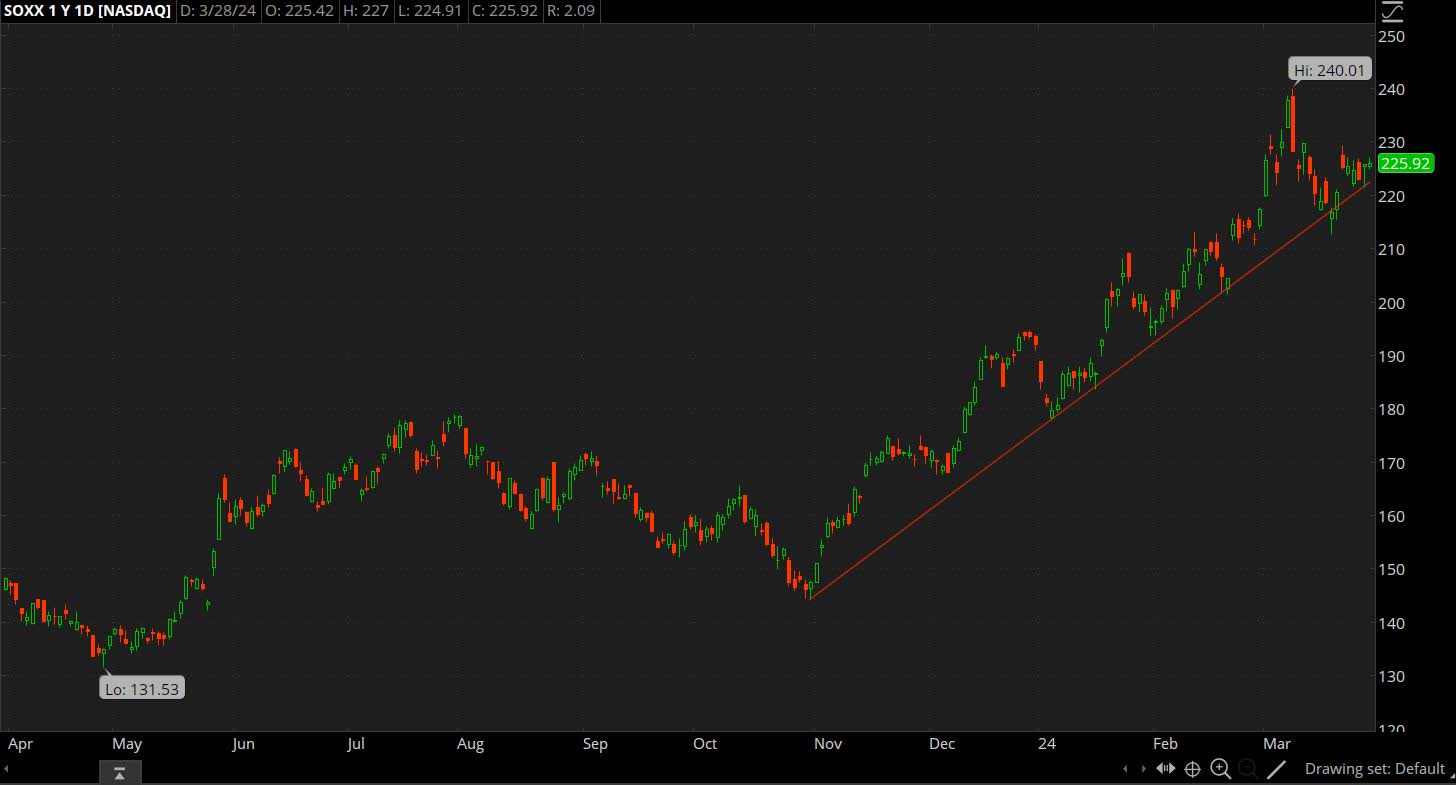Click the 130 price axis label
1456x785 pixels.
click(1392, 677)
